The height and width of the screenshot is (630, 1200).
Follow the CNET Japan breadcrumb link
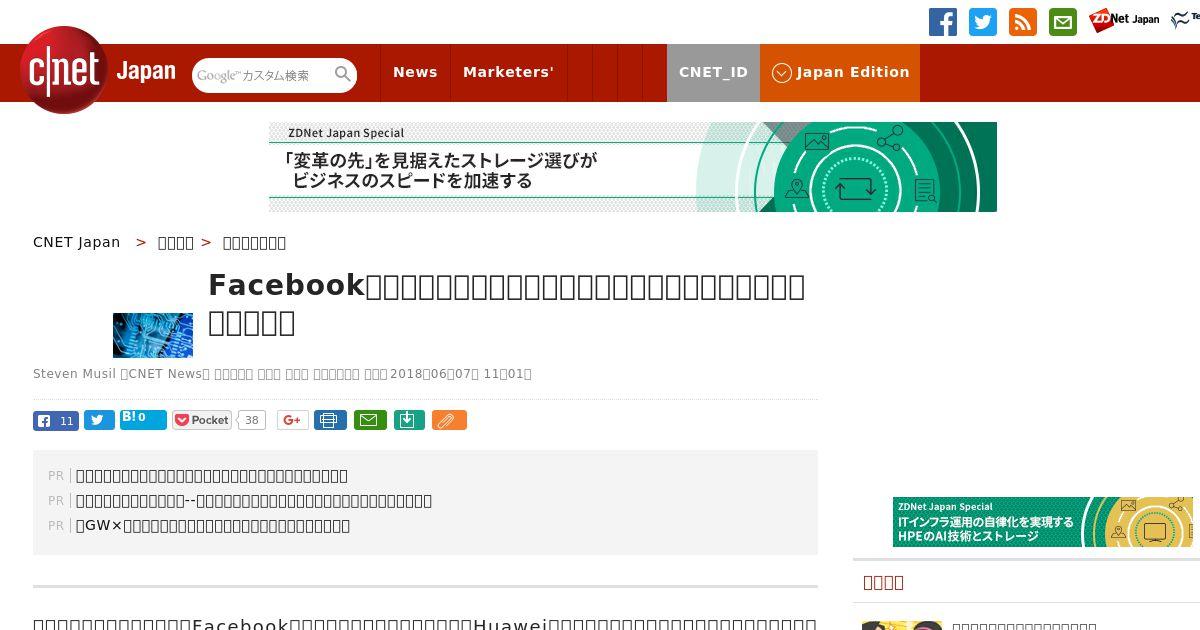tap(77, 242)
